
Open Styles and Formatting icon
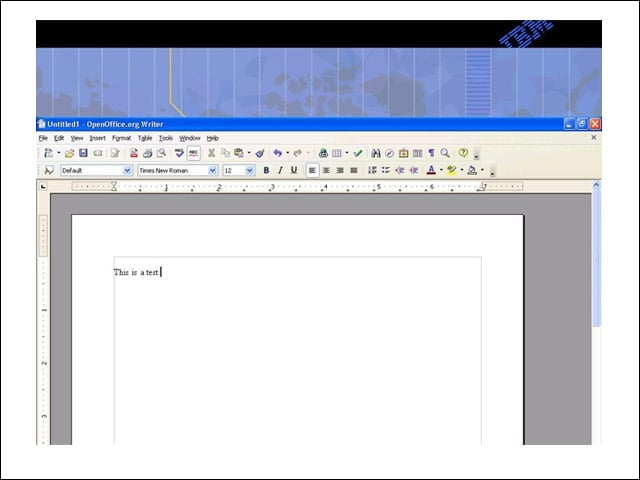pos(49,171)
